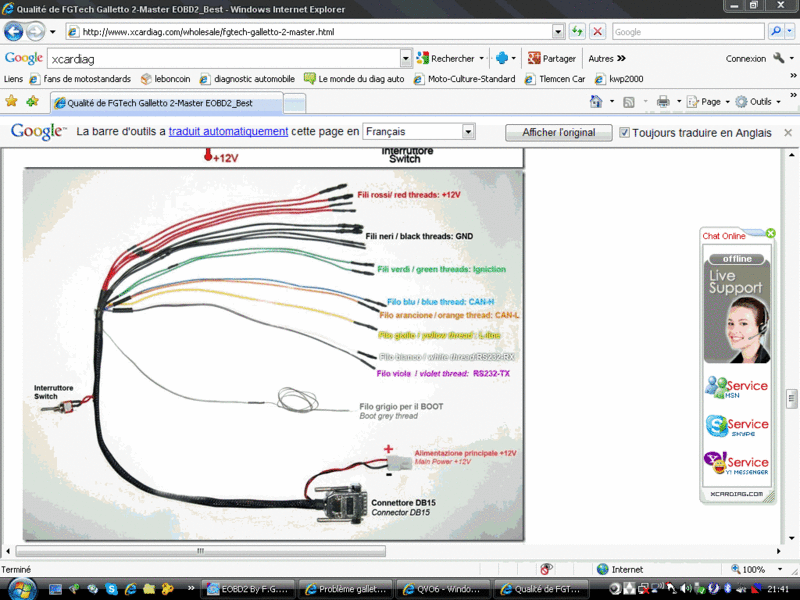The width and height of the screenshot is (800, 600).
Task: Select the Qualité de FGTech Galletto tab
Action: [x=166, y=103]
